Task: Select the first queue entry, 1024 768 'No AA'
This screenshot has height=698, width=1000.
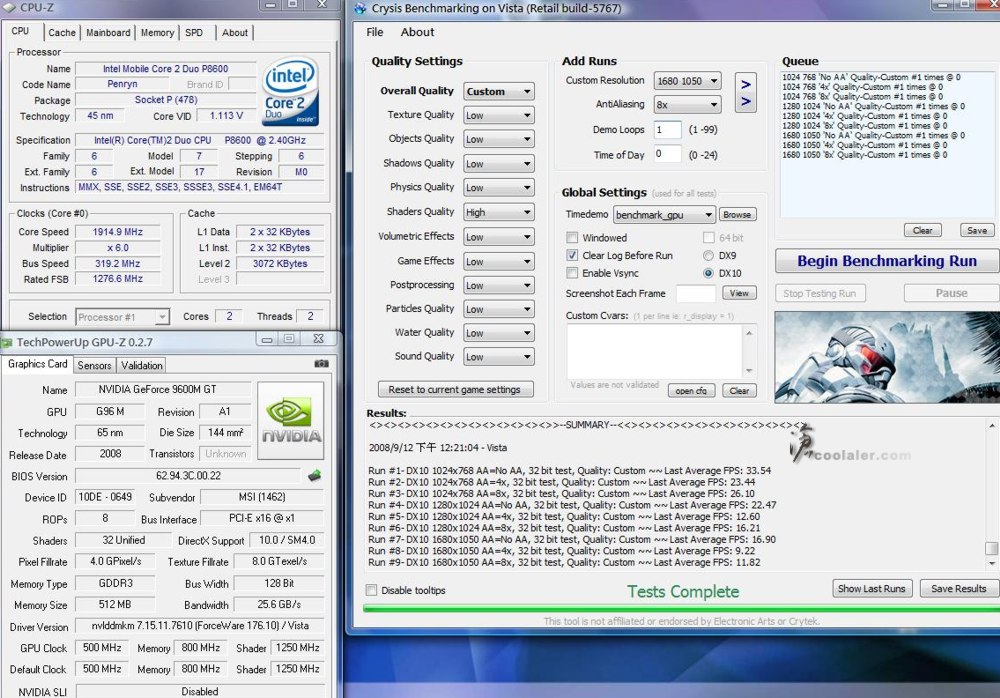Action: pos(871,77)
